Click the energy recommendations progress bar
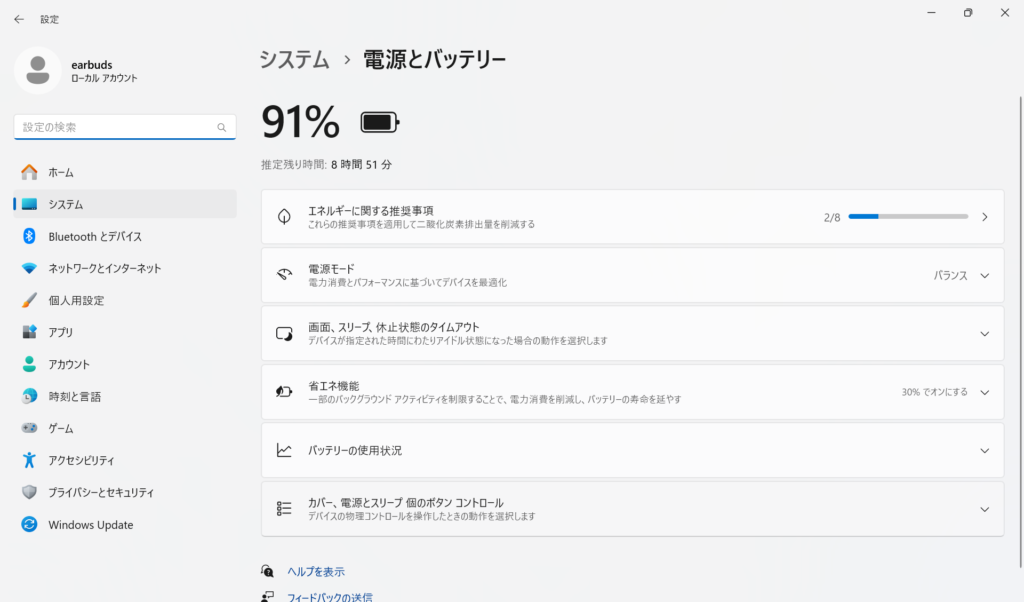The width and height of the screenshot is (1024, 602). (x=908, y=217)
